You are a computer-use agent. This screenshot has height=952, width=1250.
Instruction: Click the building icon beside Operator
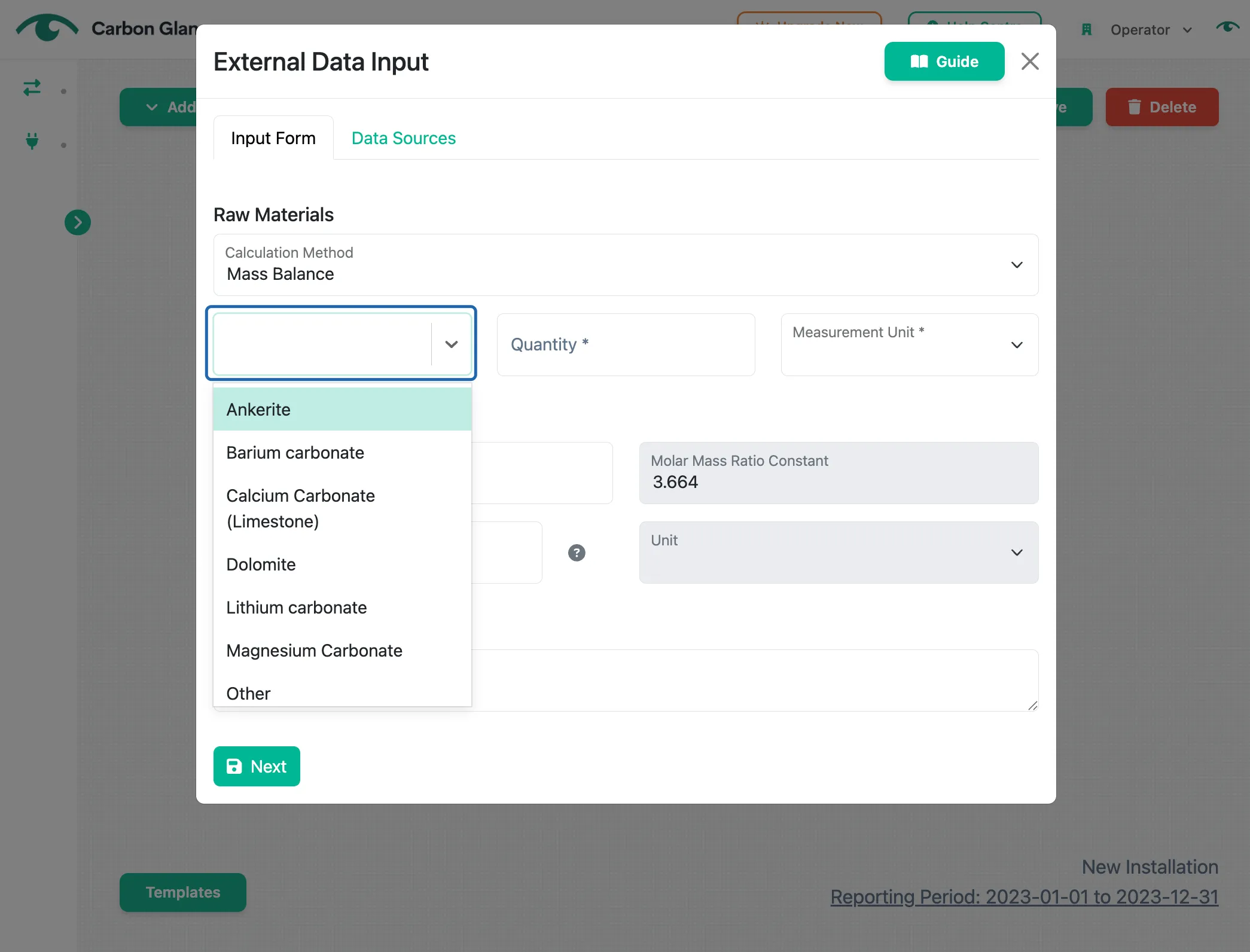1087,30
